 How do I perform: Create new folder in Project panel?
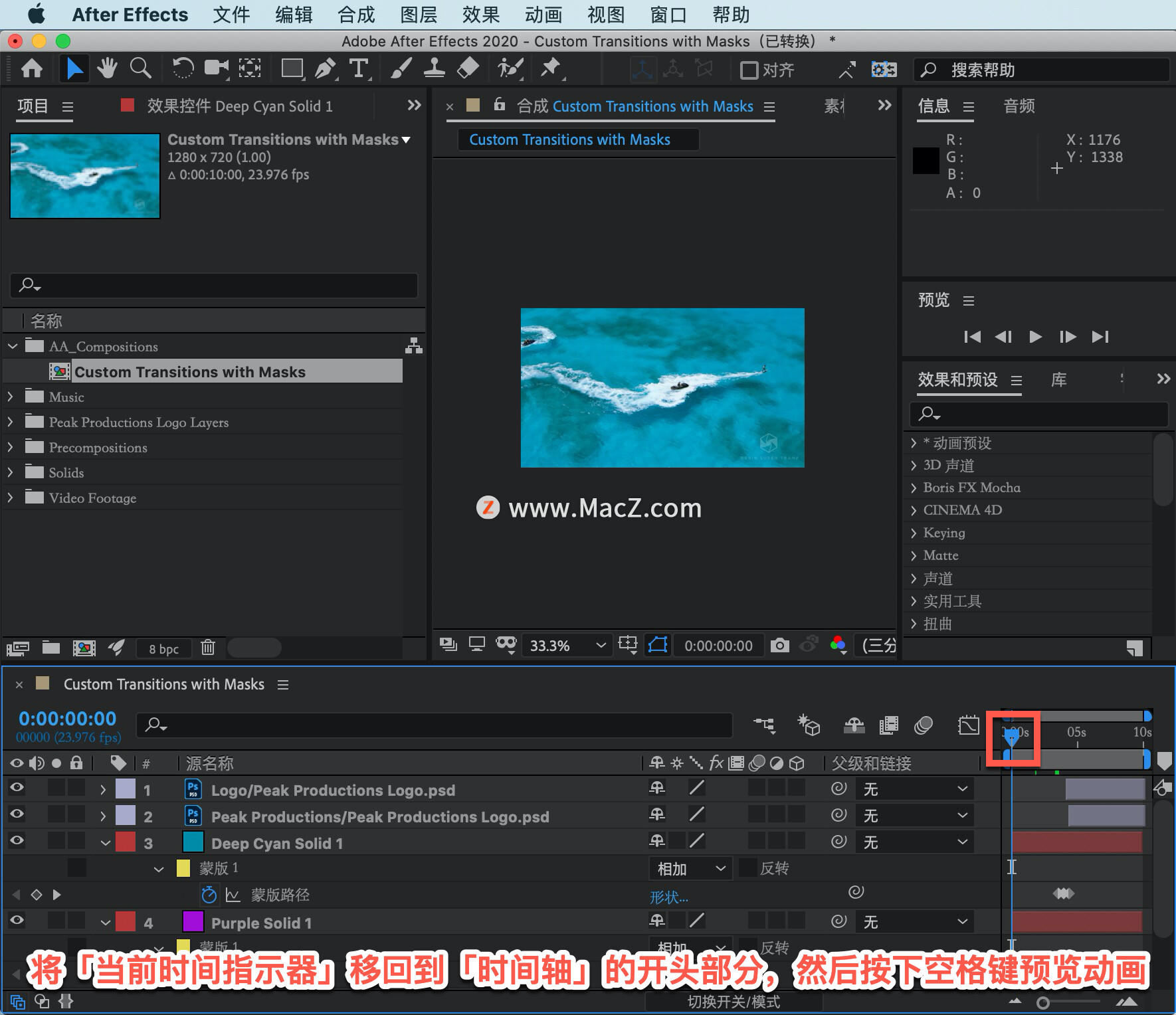51,648
